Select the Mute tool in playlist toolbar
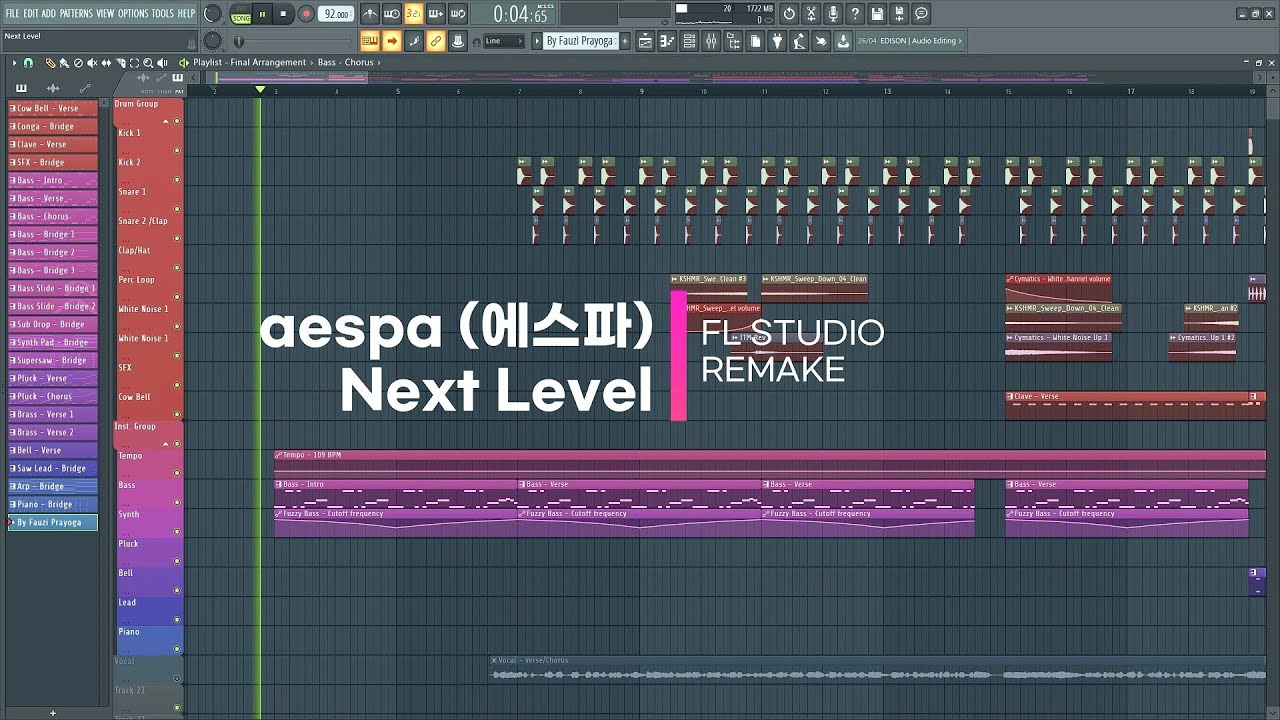Viewport: 1280px width, 720px height. pos(92,63)
